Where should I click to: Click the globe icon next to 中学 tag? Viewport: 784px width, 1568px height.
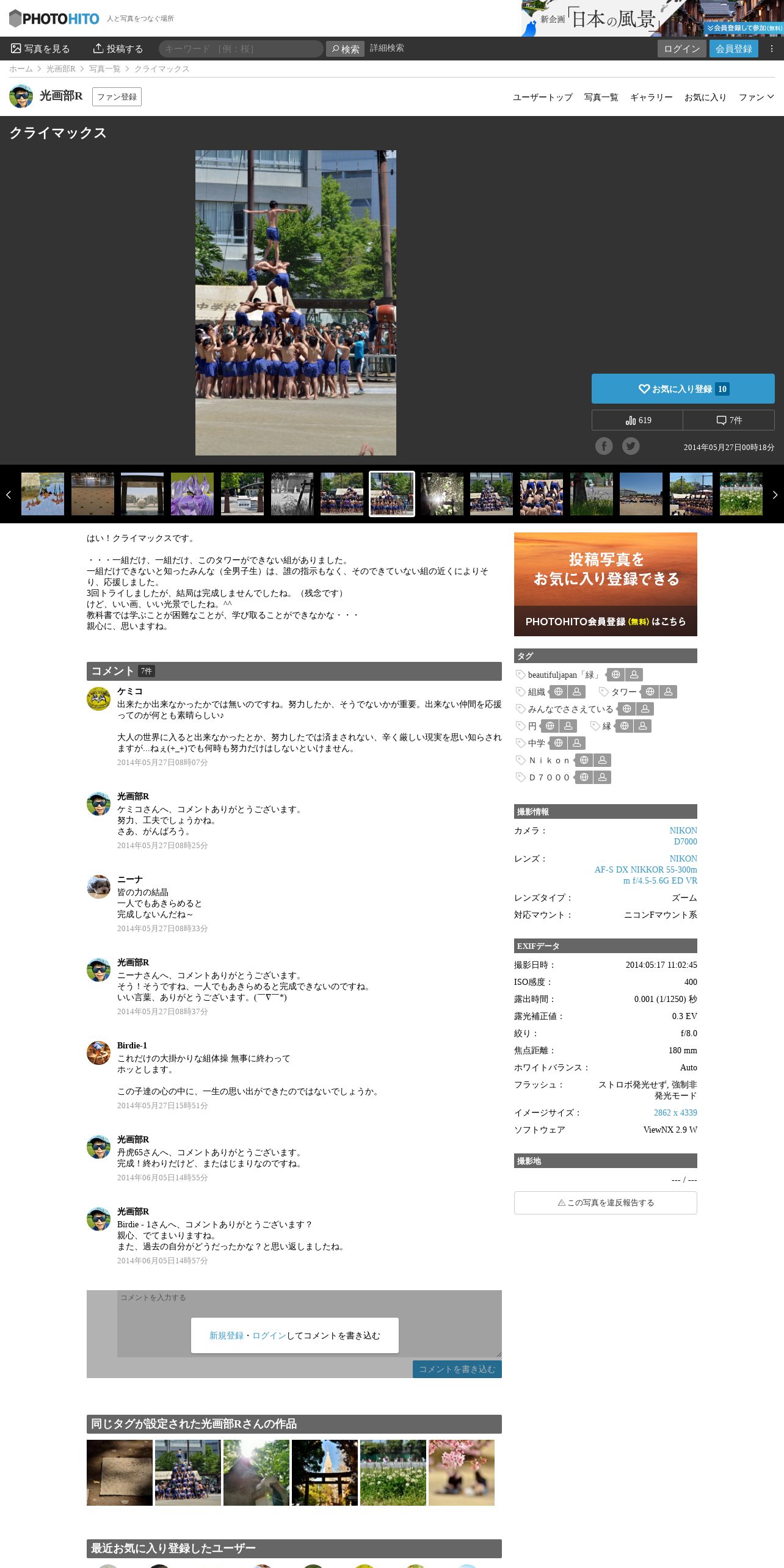(x=558, y=743)
